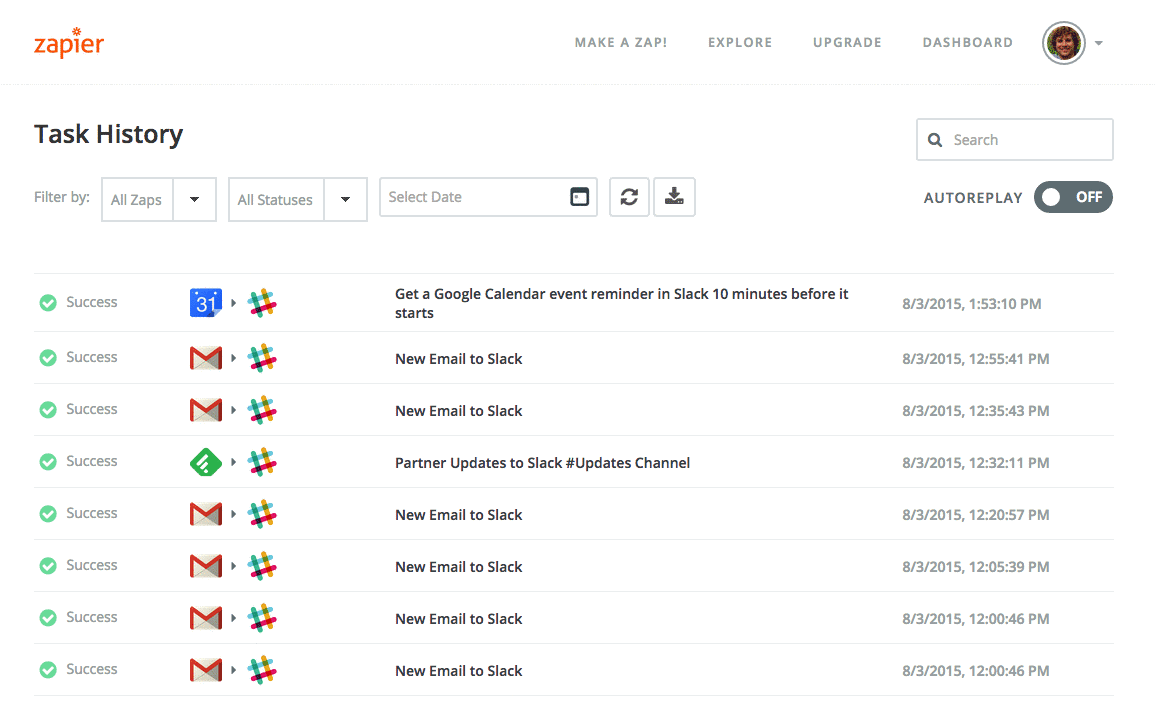Viewport: 1157px width, 705px height.
Task: Open the All Statuses filter dropdown
Action: click(297, 199)
